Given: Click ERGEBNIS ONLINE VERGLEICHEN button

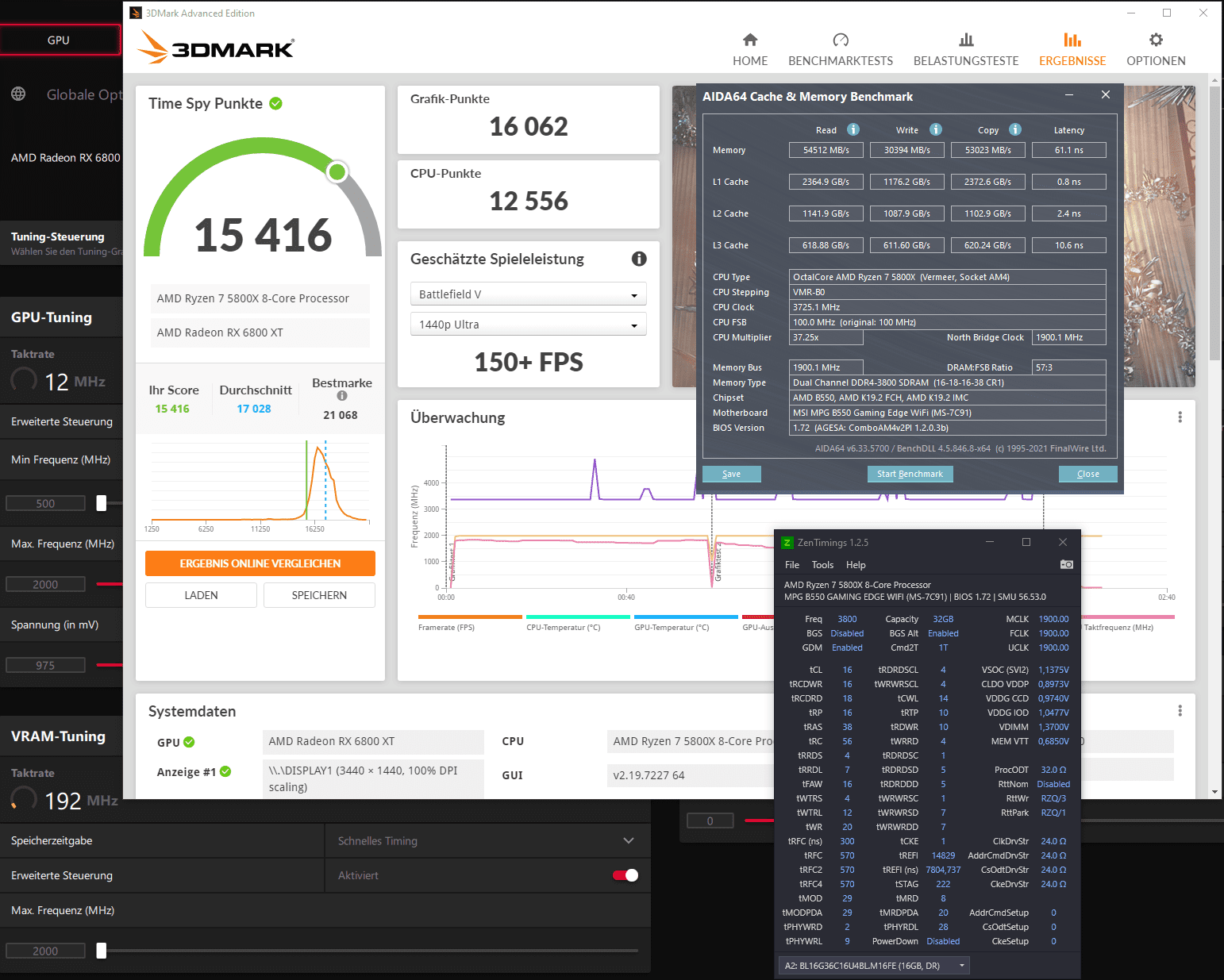Looking at the screenshot, I should (x=260, y=563).
